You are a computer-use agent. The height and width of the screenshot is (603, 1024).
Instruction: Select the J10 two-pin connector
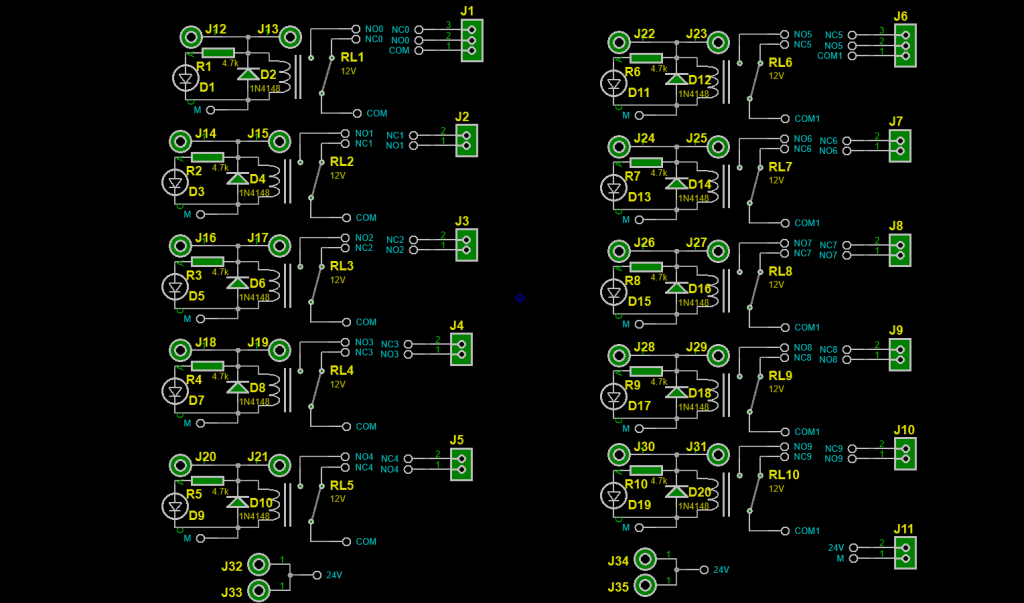pos(906,453)
